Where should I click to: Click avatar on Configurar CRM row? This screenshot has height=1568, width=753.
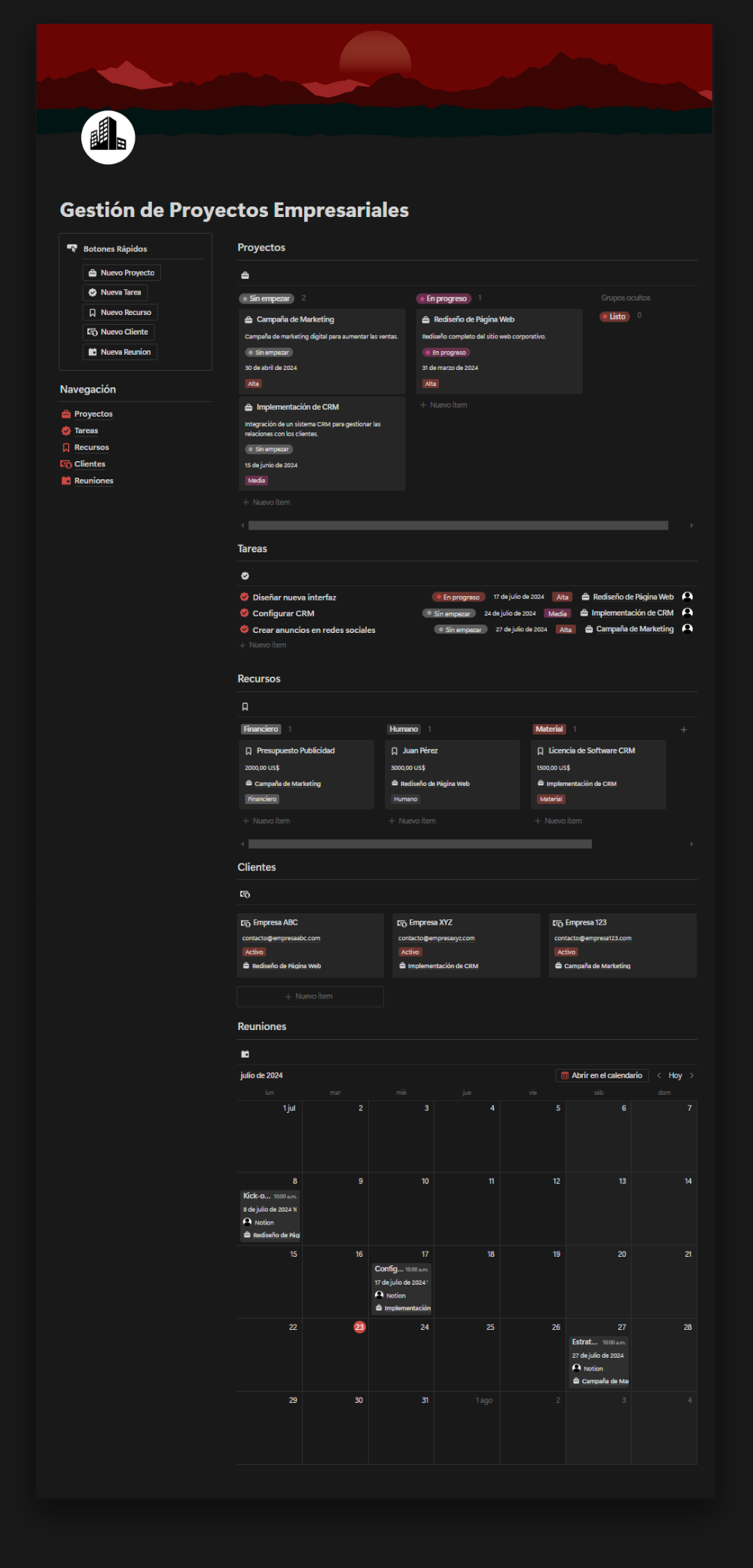pyautogui.click(x=687, y=613)
